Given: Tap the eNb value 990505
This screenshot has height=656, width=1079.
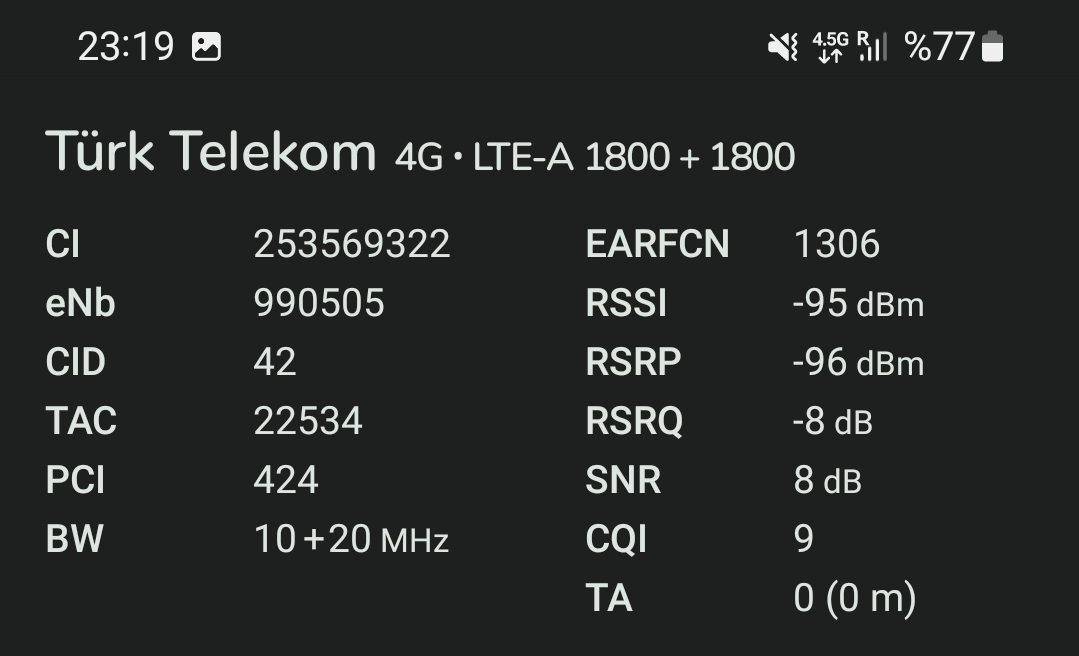Looking at the screenshot, I should click(319, 303).
